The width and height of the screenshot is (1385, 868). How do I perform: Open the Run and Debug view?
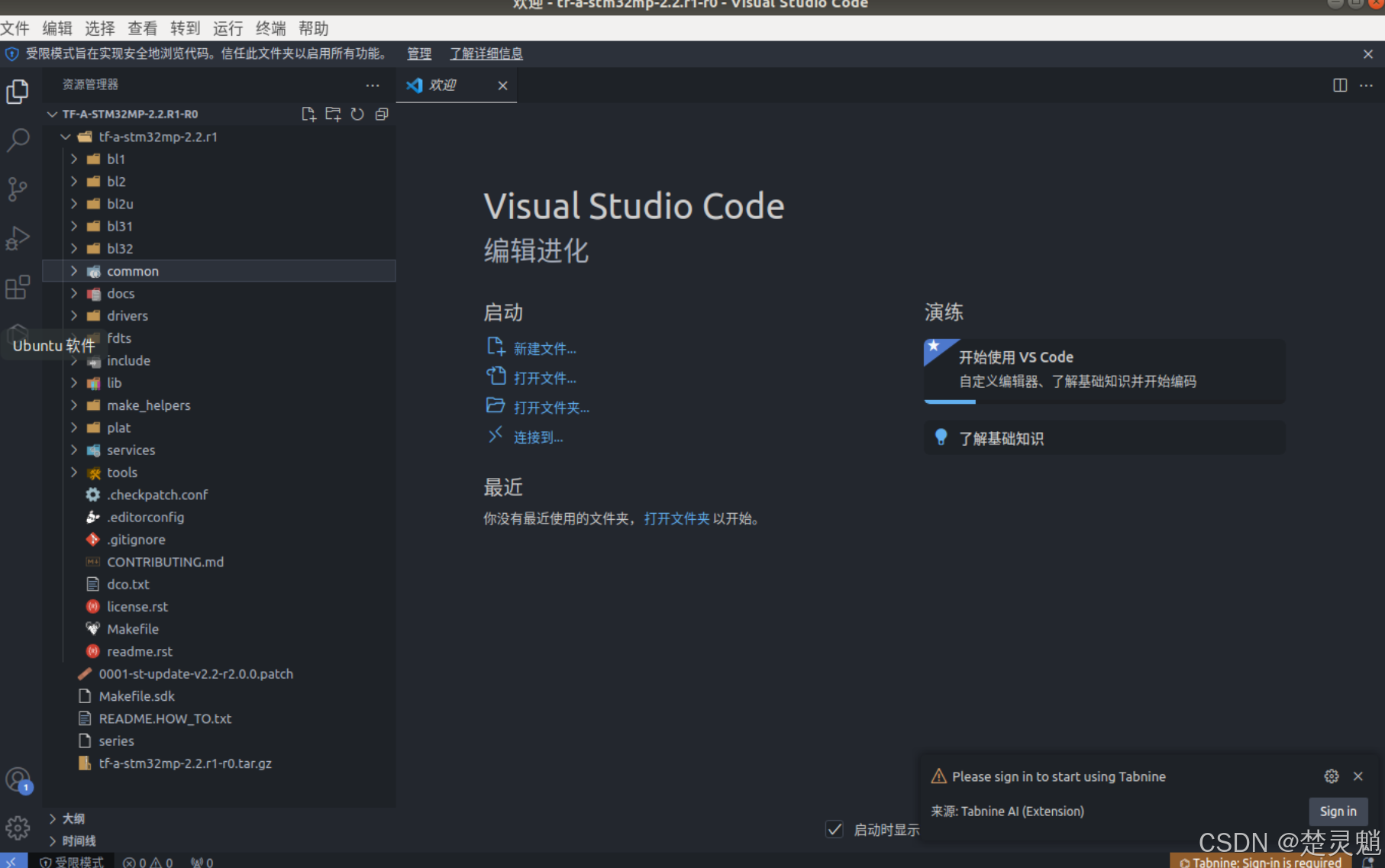[x=18, y=238]
